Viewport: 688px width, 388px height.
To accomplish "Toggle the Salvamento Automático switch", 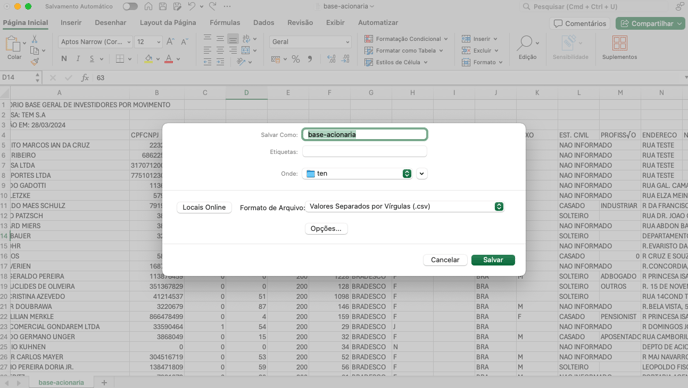I will coord(130,6).
